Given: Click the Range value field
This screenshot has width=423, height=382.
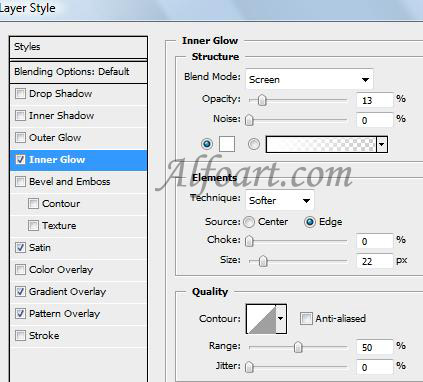Looking at the screenshot, I should 375,347.
